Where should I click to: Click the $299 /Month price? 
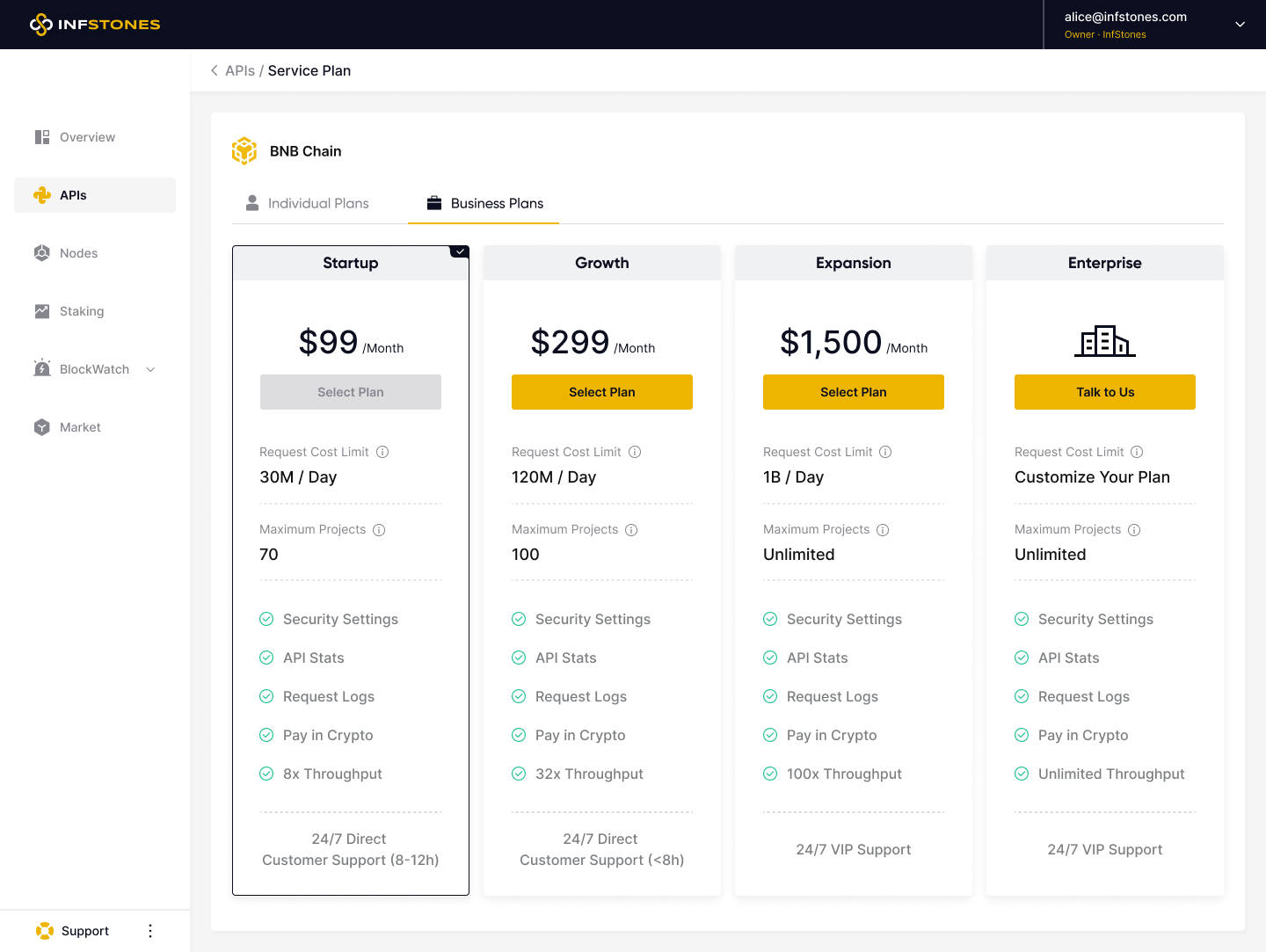pos(593,342)
